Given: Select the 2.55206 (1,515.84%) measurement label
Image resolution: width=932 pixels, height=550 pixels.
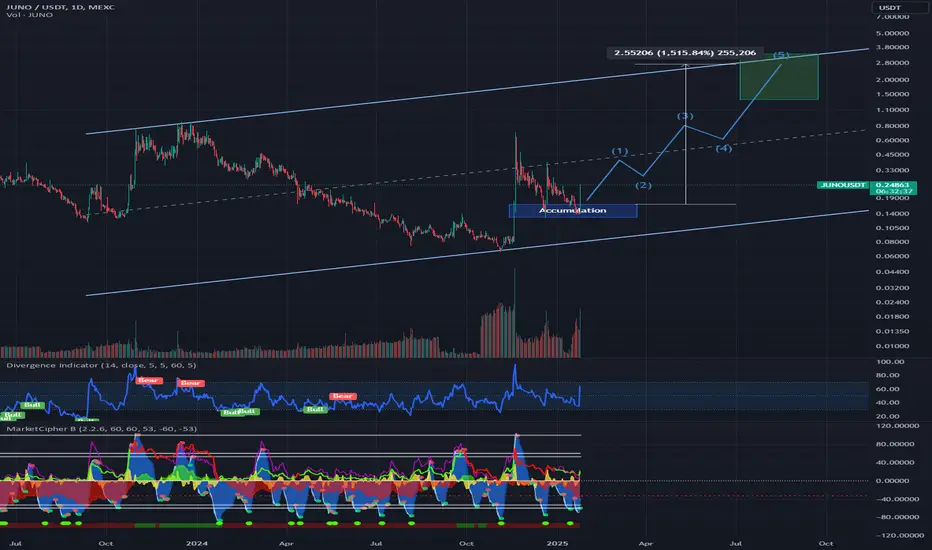Looking at the screenshot, I should click(685, 53).
